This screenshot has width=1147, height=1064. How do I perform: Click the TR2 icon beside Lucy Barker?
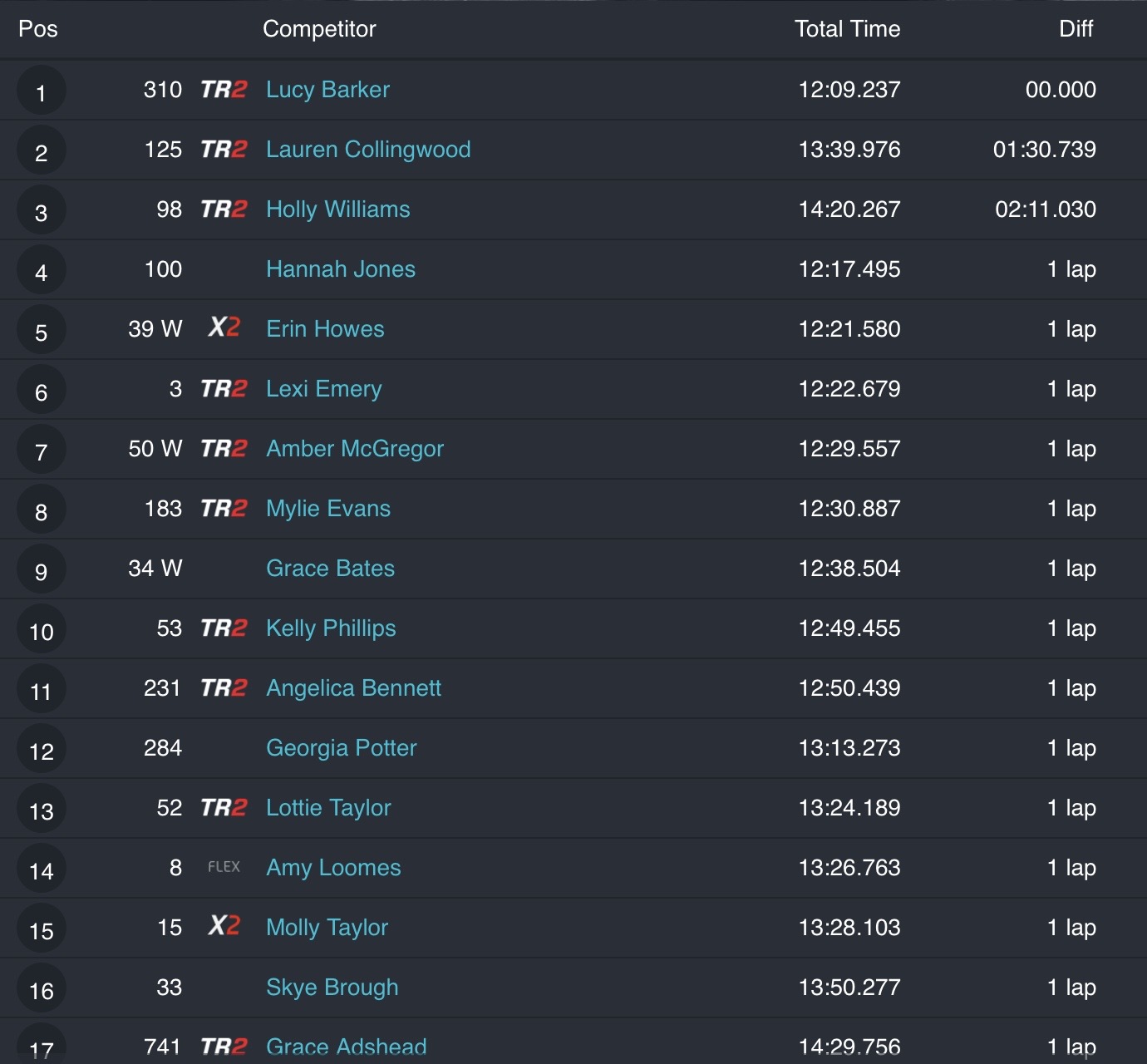click(224, 90)
